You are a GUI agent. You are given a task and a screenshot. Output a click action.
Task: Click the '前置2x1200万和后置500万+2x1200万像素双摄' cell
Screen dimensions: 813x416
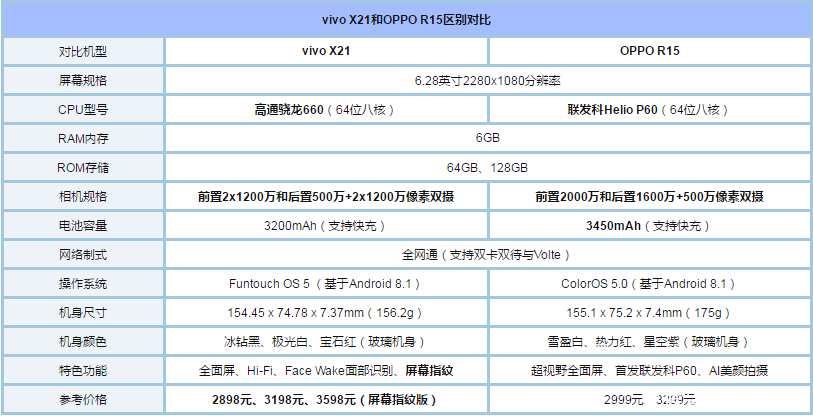[x=326, y=197]
